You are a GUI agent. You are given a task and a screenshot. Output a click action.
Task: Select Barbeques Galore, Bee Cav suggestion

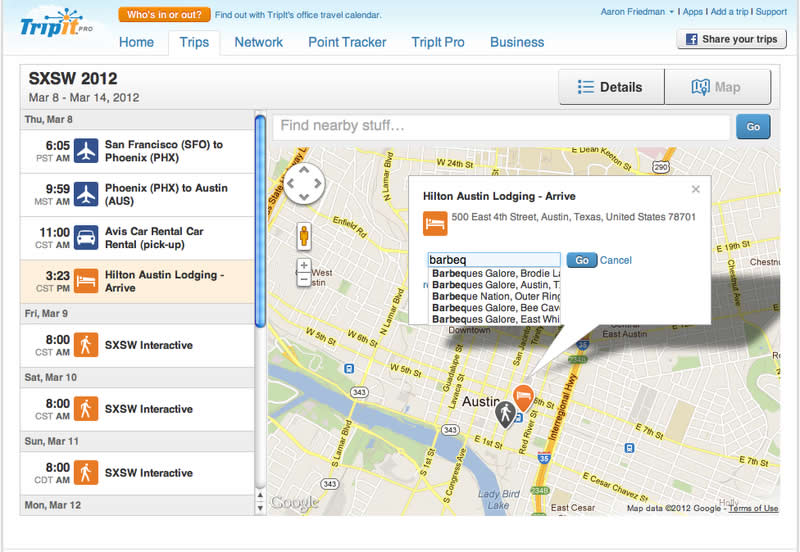495,308
